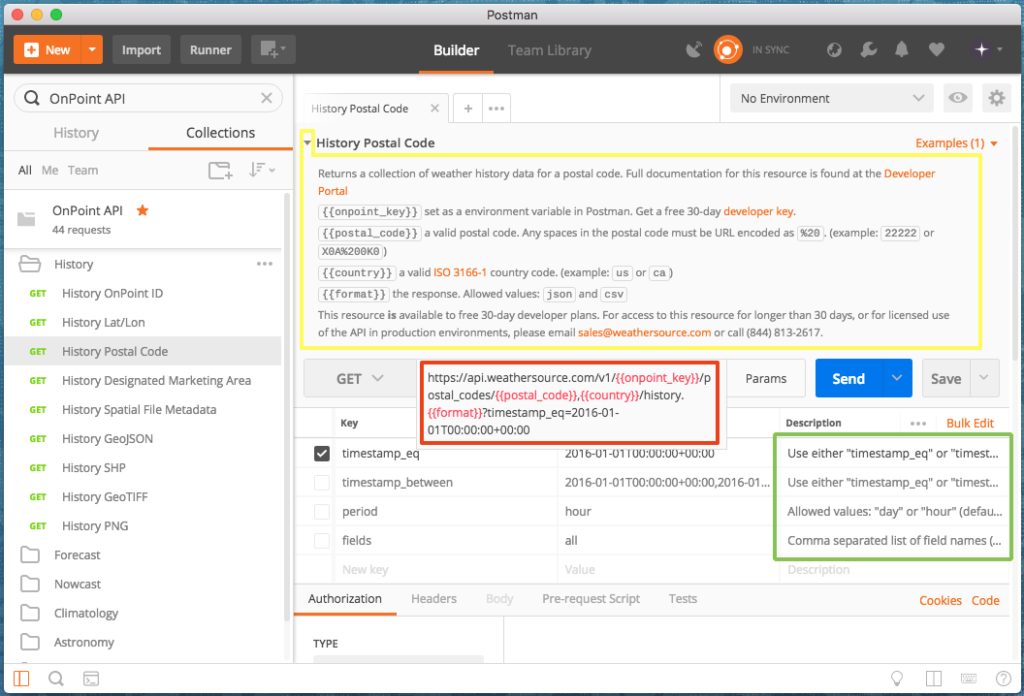Click the lightbulb tips icon
This screenshot has width=1024, height=696.
click(897, 679)
